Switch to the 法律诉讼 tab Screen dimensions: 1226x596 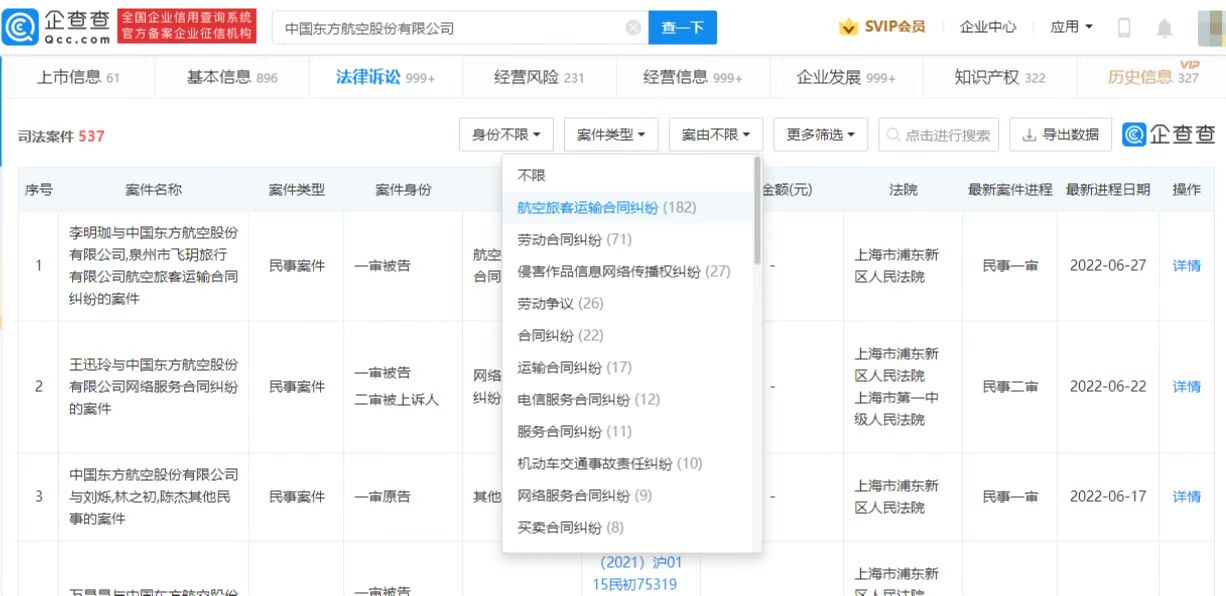pyautogui.click(x=385, y=77)
